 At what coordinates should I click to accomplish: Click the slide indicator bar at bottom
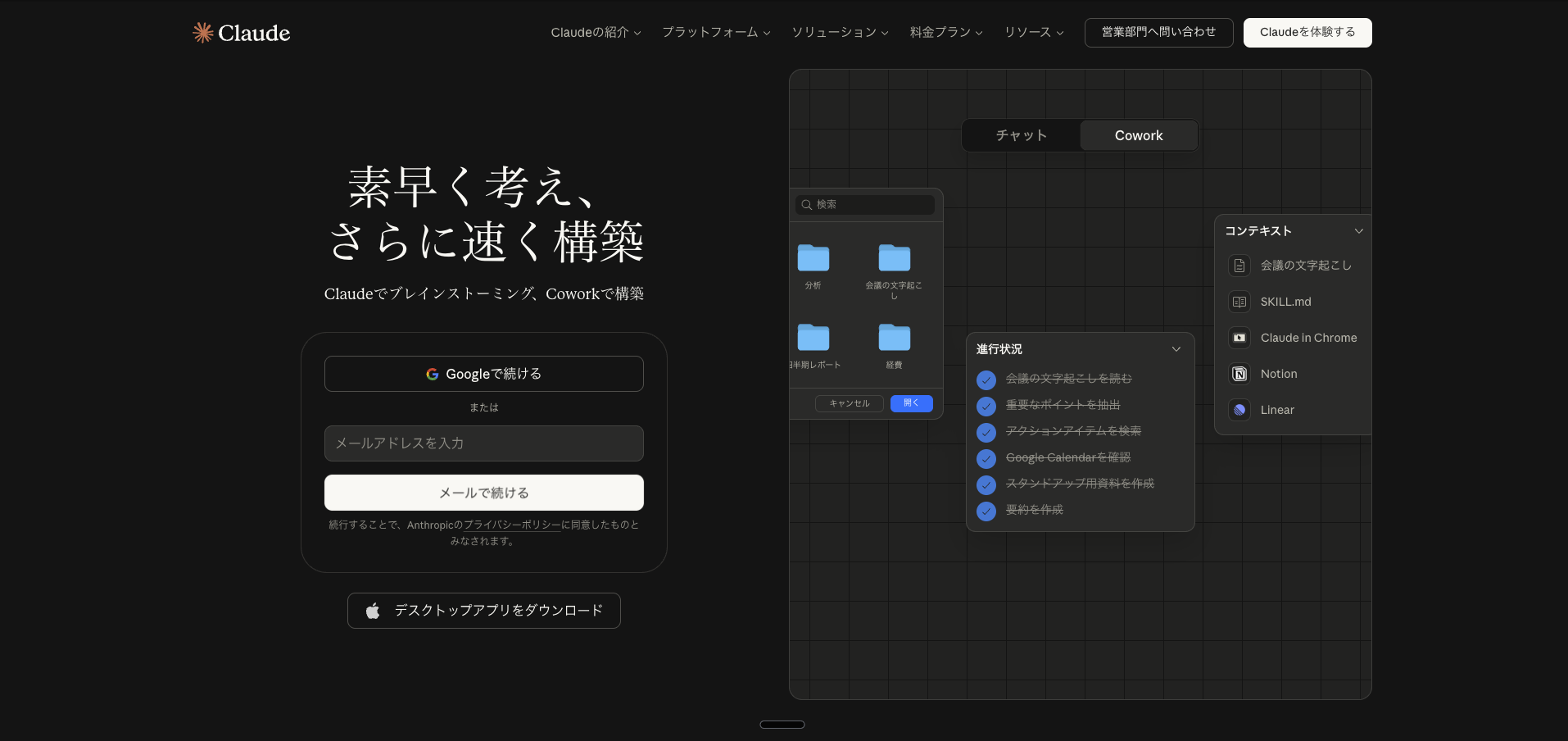click(x=782, y=725)
